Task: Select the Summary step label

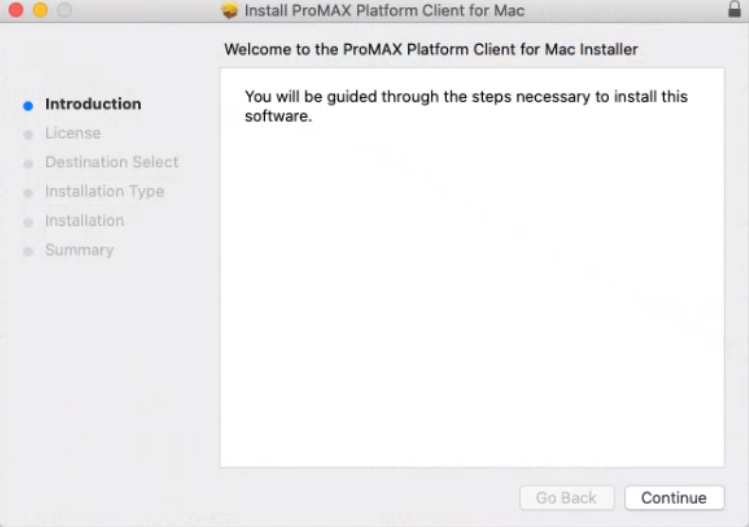Action: coord(79,250)
